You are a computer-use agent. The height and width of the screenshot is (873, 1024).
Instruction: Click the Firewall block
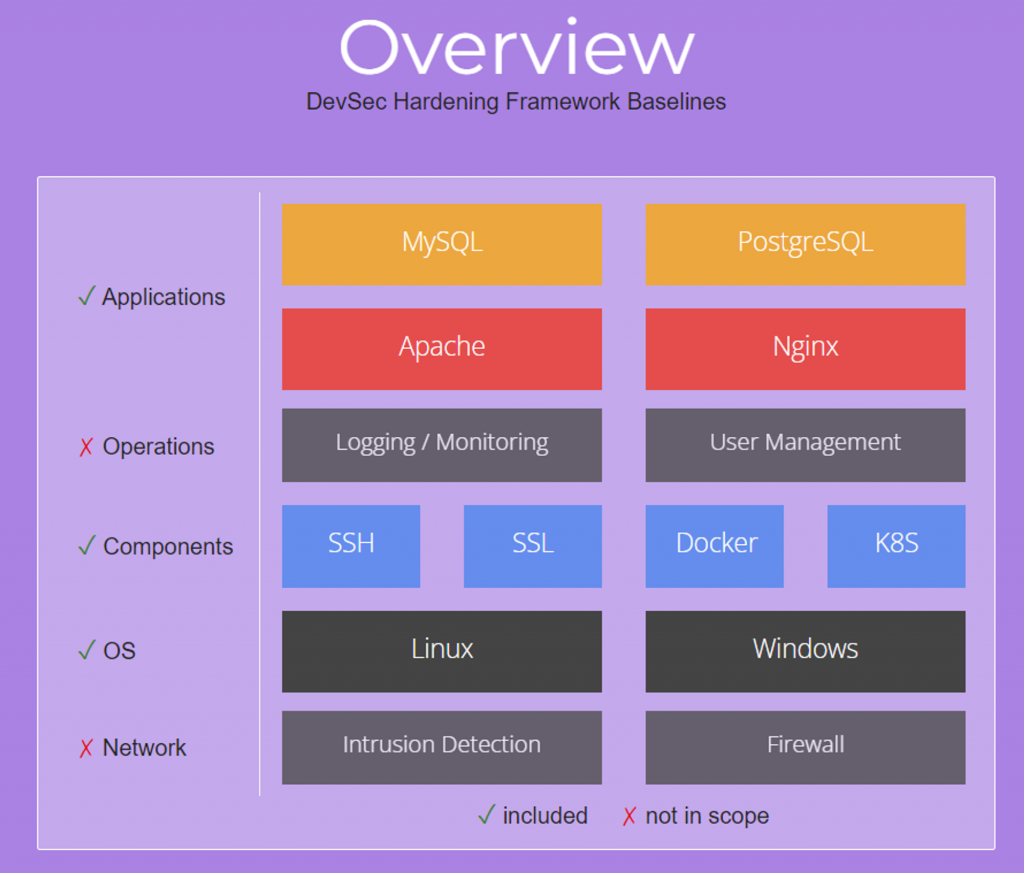805,748
